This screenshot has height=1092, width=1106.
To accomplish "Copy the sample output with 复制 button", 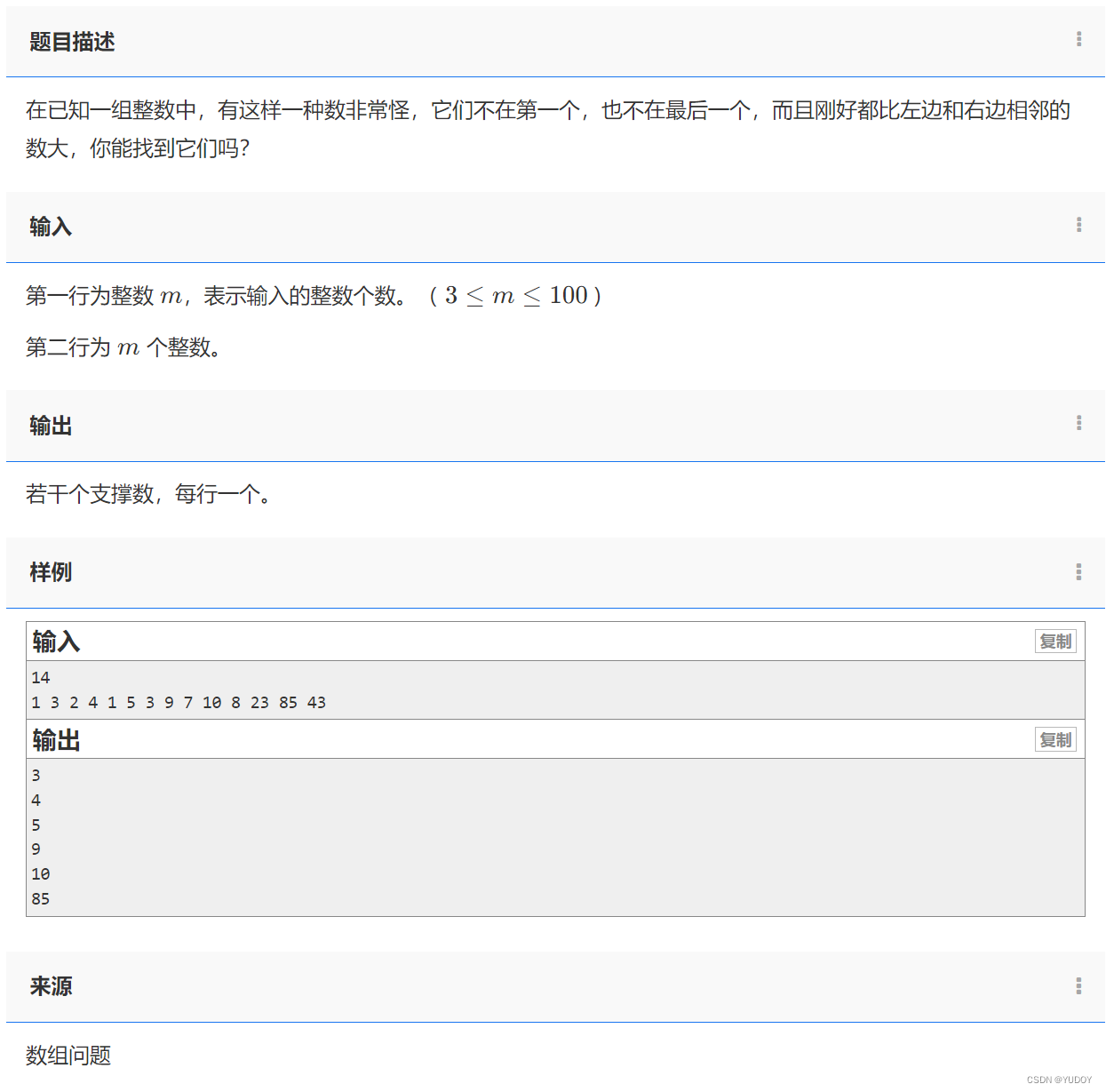I will (x=1055, y=740).
